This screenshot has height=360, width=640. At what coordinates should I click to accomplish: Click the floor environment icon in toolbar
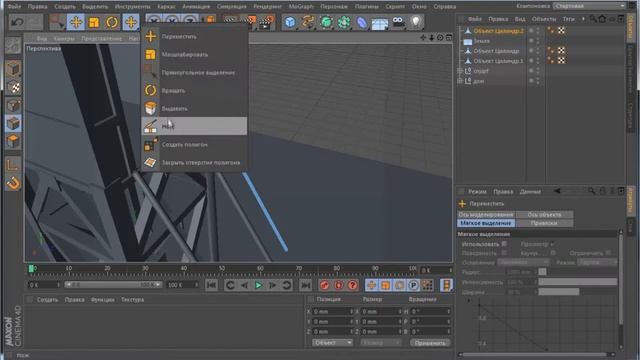pyautogui.click(x=380, y=22)
